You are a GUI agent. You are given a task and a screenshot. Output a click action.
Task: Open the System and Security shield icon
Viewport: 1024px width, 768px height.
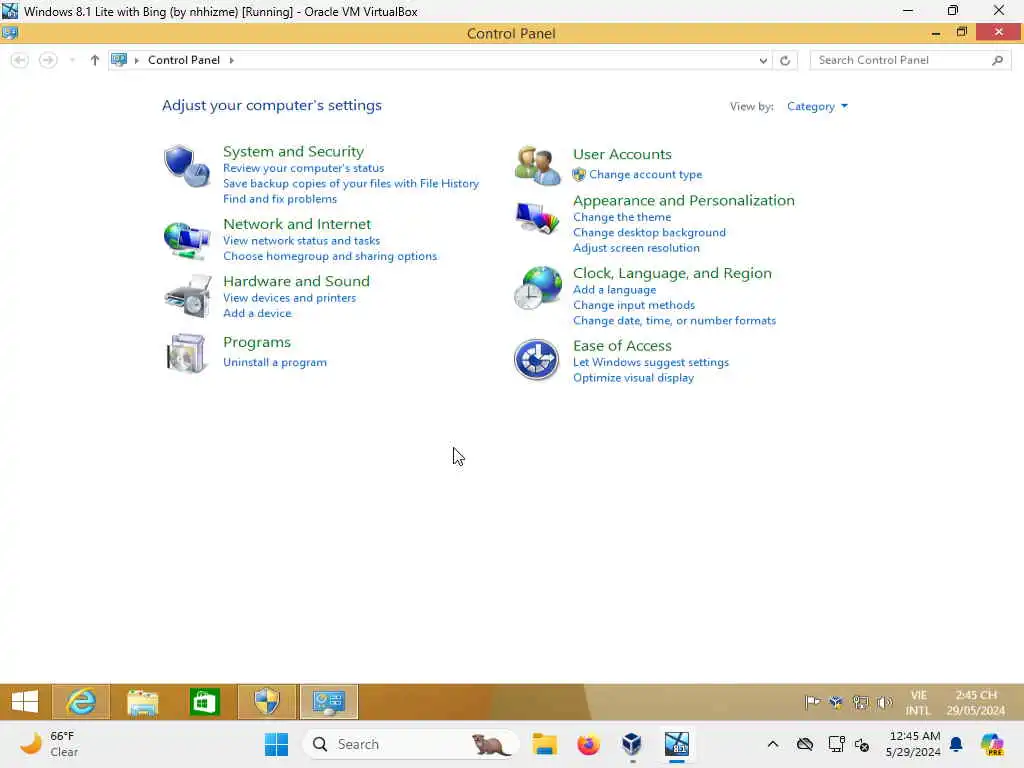point(187,166)
